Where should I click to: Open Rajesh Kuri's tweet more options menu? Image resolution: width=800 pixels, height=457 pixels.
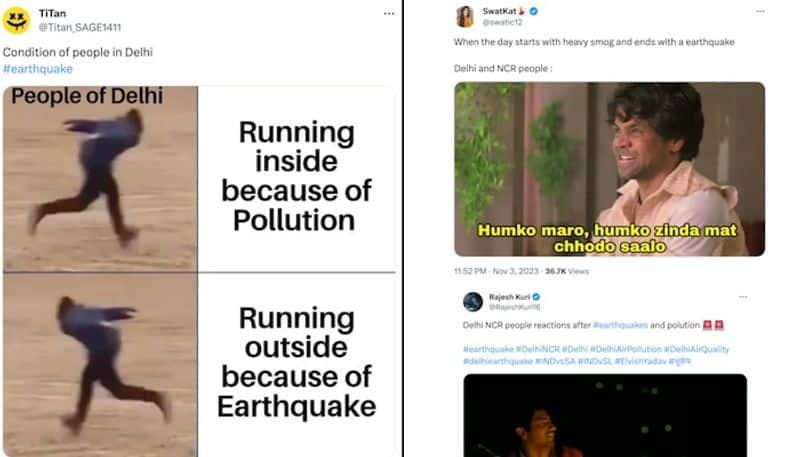coord(741,297)
